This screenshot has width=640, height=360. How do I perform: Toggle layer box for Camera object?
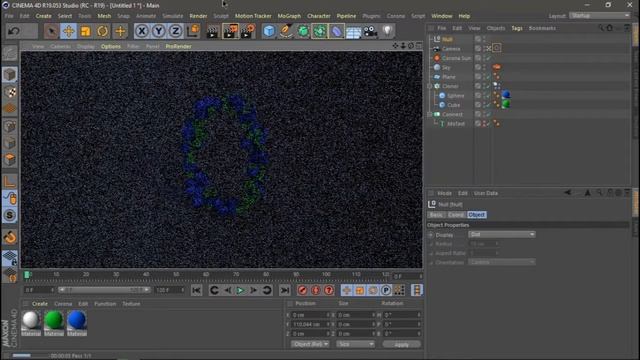coord(478,49)
